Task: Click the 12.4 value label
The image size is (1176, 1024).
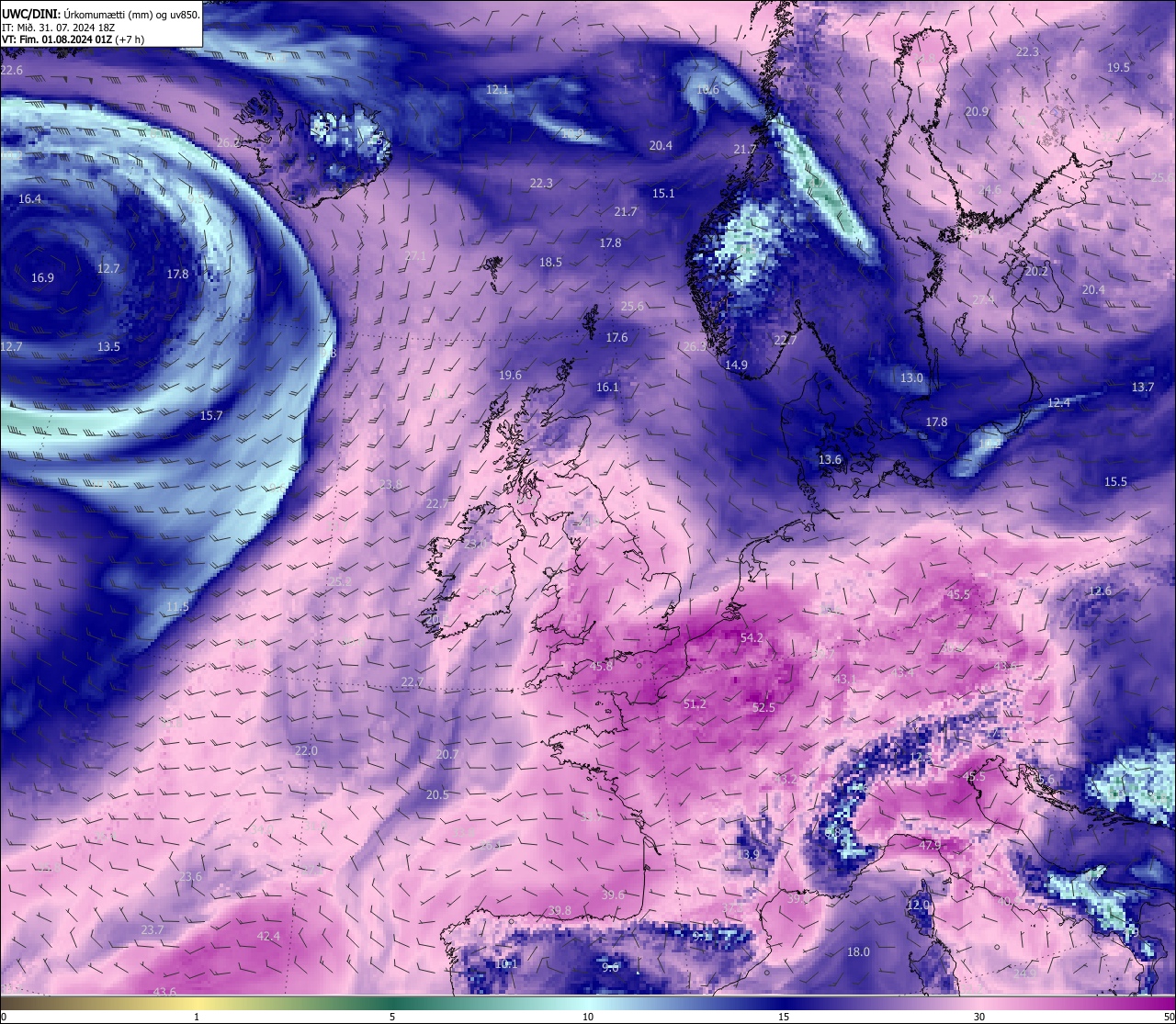Action: [1058, 402]
